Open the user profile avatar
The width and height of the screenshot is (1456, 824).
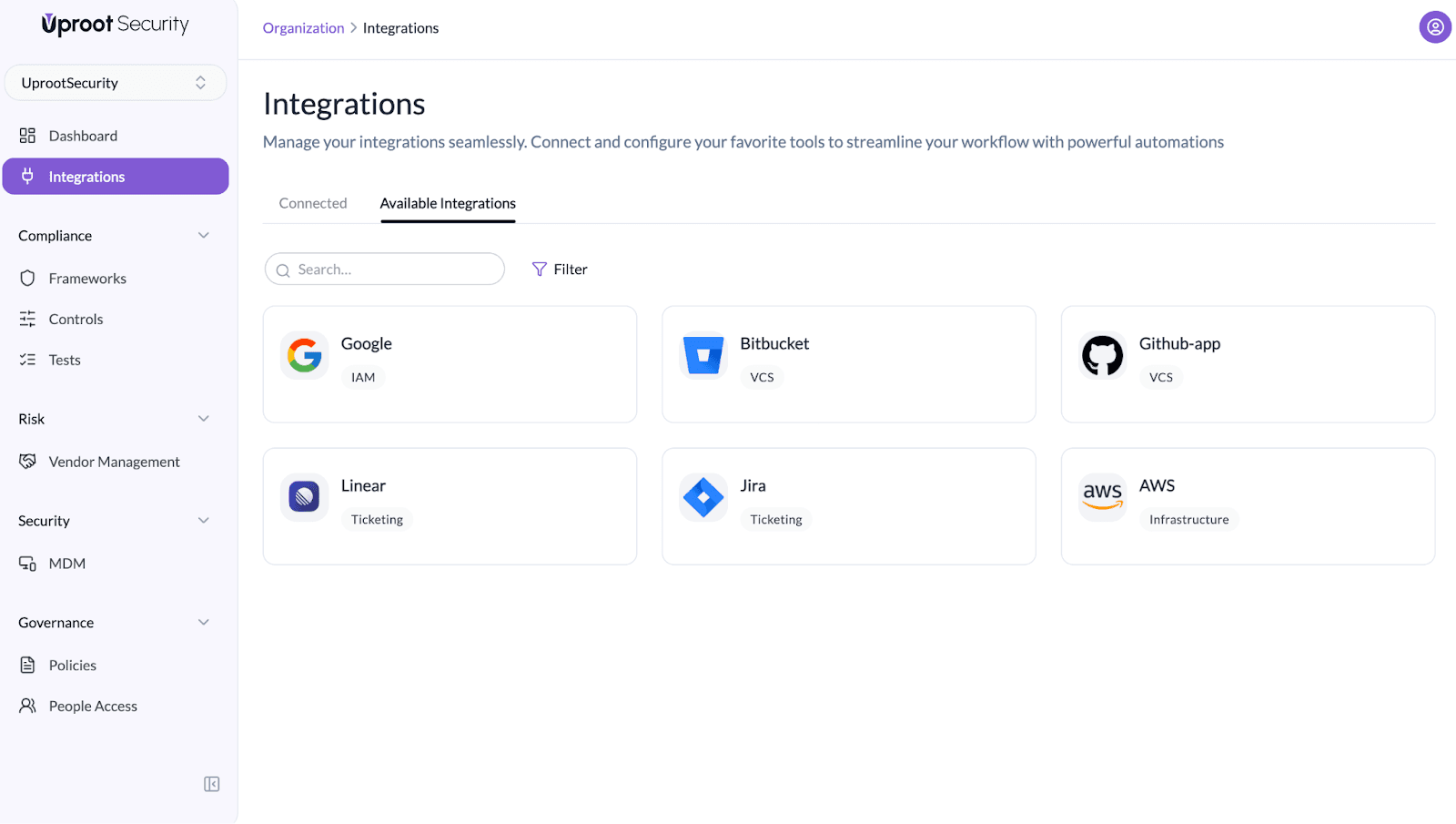[1434, 27]
